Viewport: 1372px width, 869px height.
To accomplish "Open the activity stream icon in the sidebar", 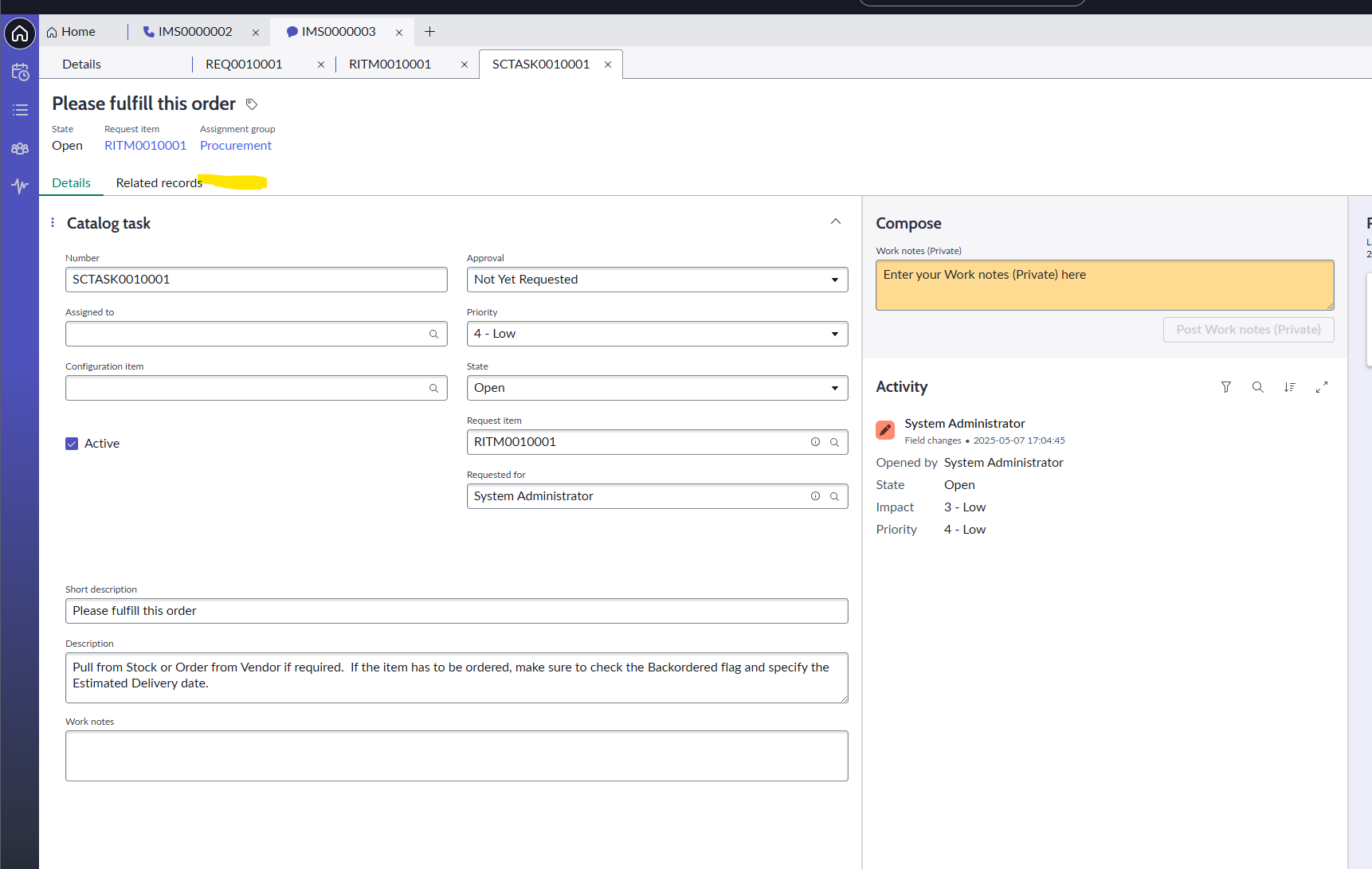I will tap(19, 186).
